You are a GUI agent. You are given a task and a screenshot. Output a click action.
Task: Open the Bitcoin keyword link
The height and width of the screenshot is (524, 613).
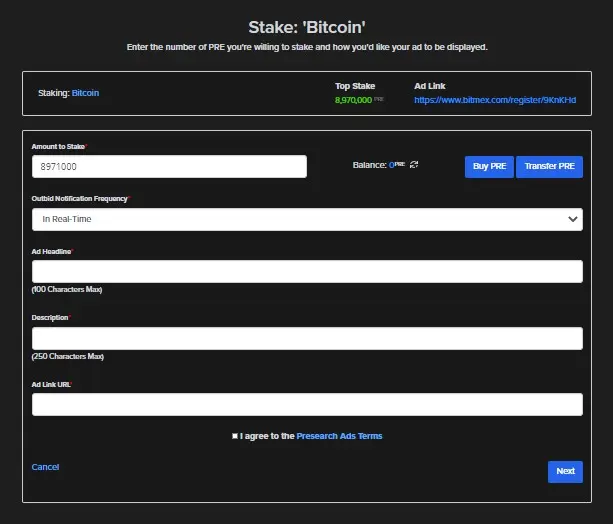pyautogui.click(x=85, y=93)
